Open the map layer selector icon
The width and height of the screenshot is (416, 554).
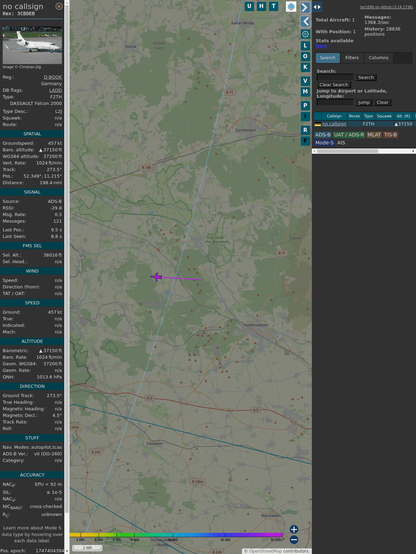[x=291, y=6]
